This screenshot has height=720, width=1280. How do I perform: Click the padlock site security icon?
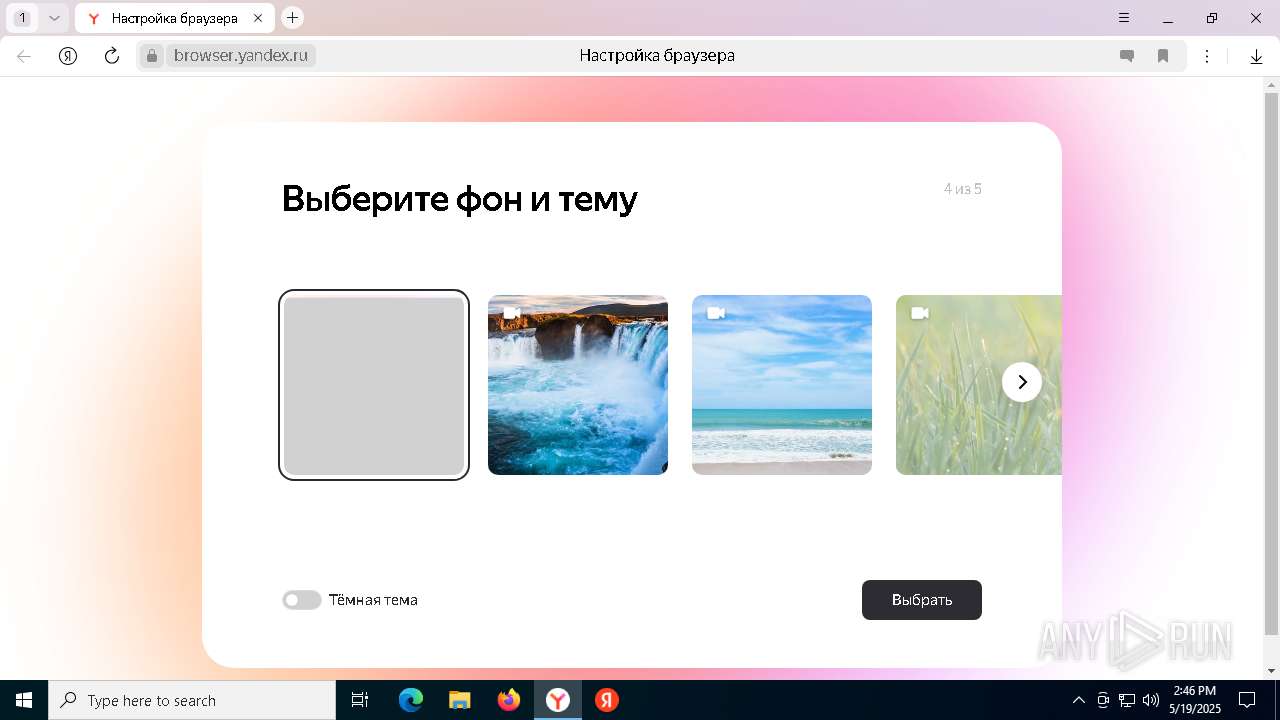152,56
